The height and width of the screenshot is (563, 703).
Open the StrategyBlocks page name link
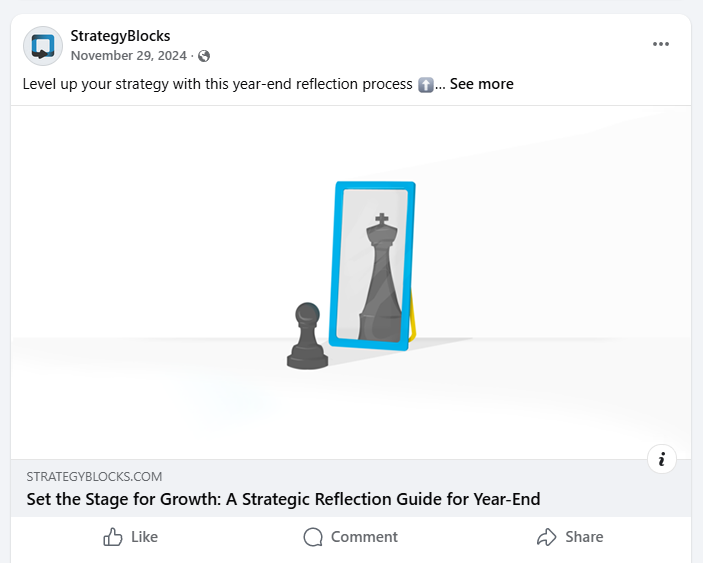point(120,36)
